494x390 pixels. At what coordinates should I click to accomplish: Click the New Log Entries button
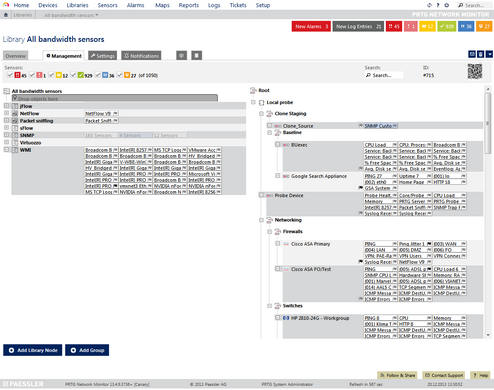358,26
